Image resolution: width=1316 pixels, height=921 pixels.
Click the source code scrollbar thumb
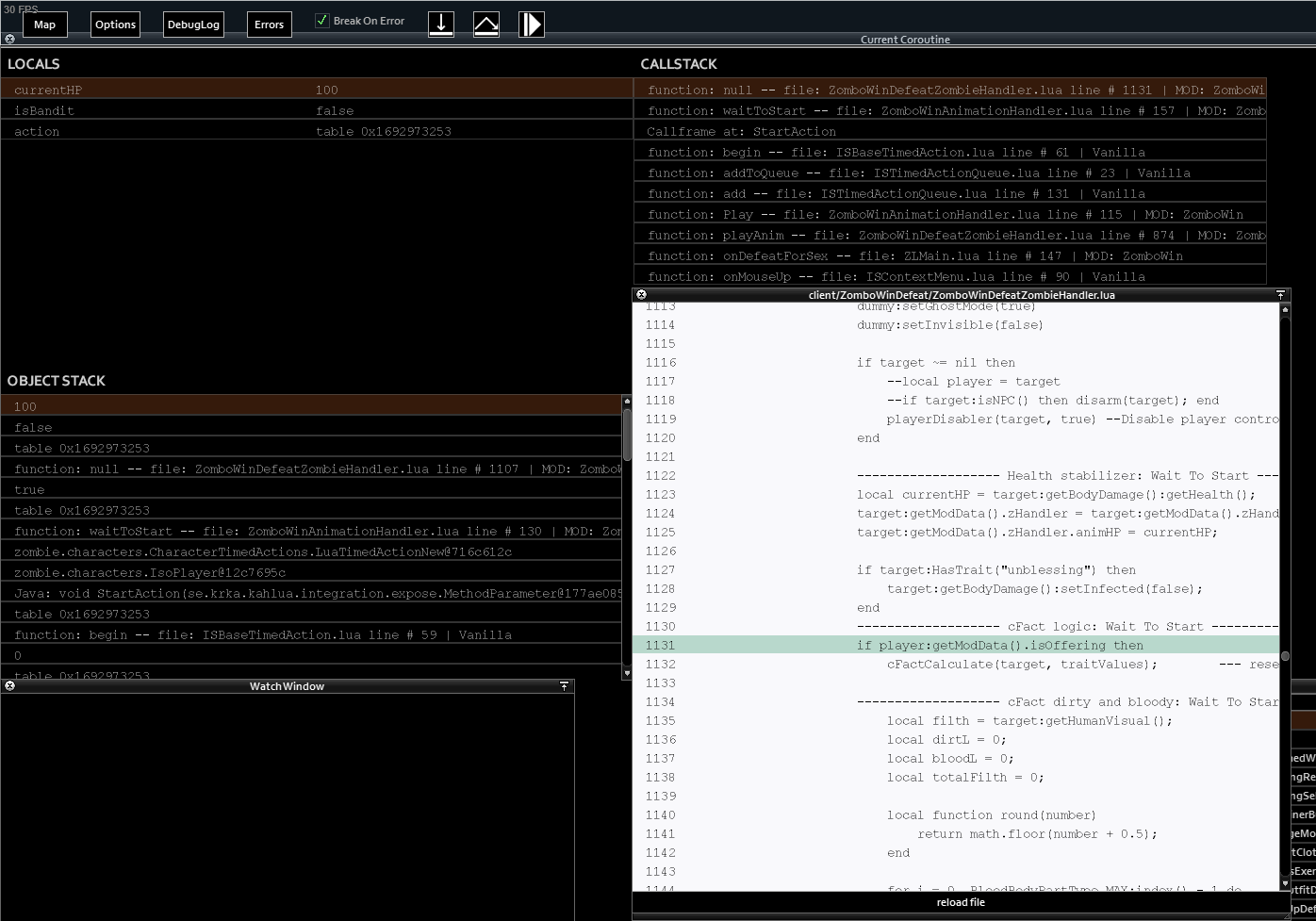[1285, 655]
